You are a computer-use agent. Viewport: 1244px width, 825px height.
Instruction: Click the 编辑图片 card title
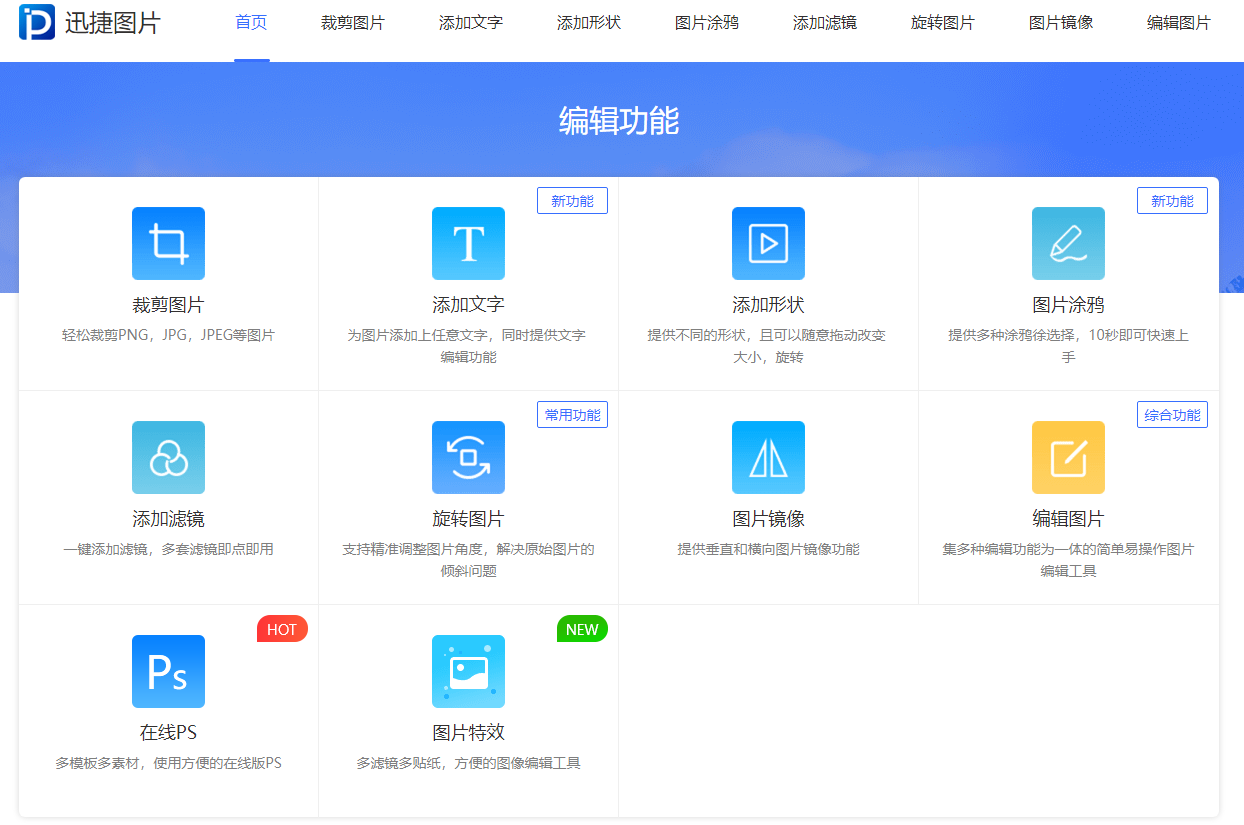1068,519
